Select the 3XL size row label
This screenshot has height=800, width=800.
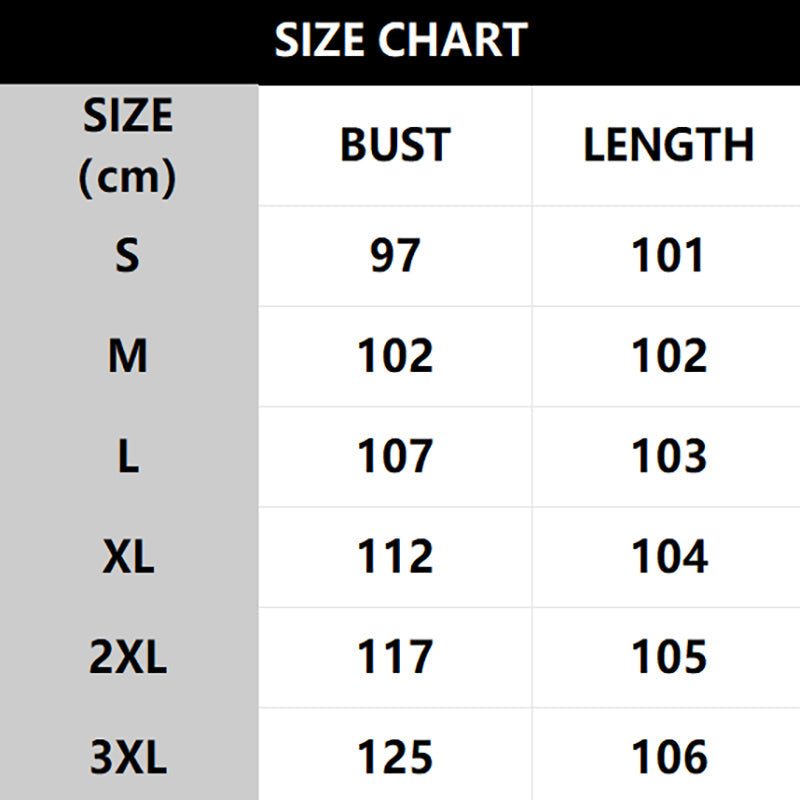coord(128,758)
